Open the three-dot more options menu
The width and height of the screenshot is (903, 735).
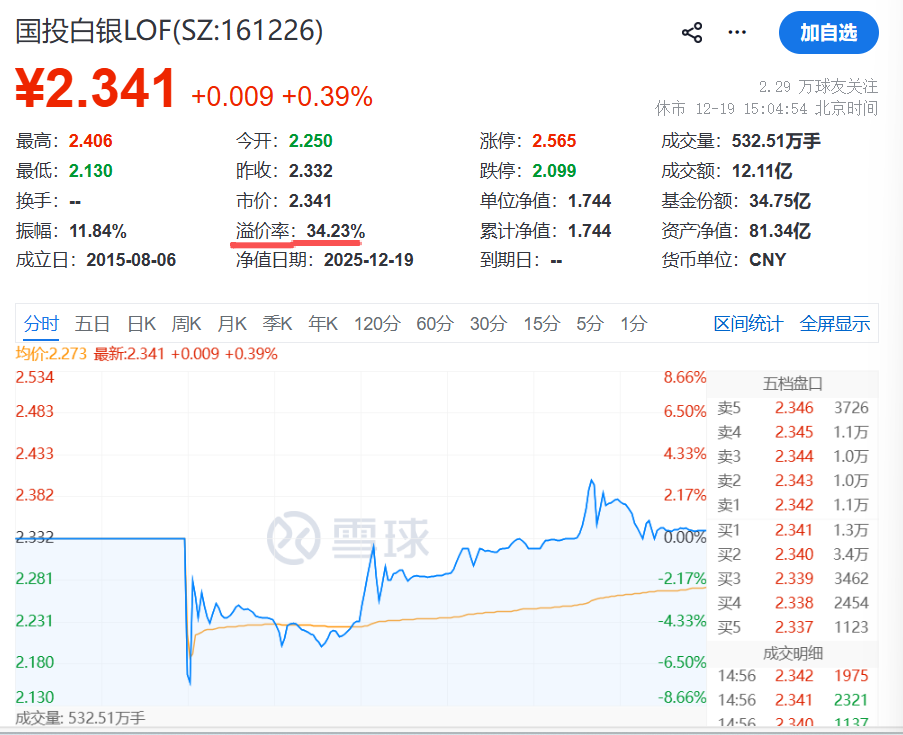point(737,32)
